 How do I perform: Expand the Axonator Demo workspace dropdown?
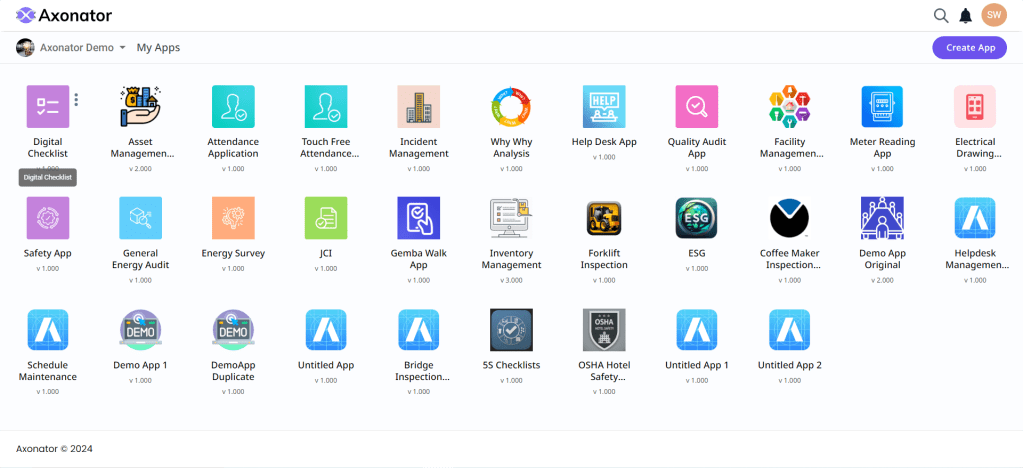coord(122,48)
